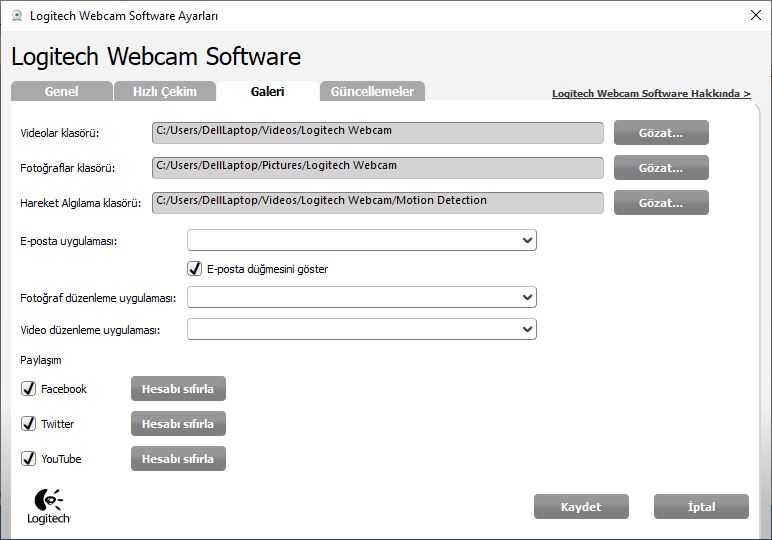Browse for Hareket Algılama klasörü with Gözat
The width and height of the screenshot is (772, 540).
(x=661, y=203)
